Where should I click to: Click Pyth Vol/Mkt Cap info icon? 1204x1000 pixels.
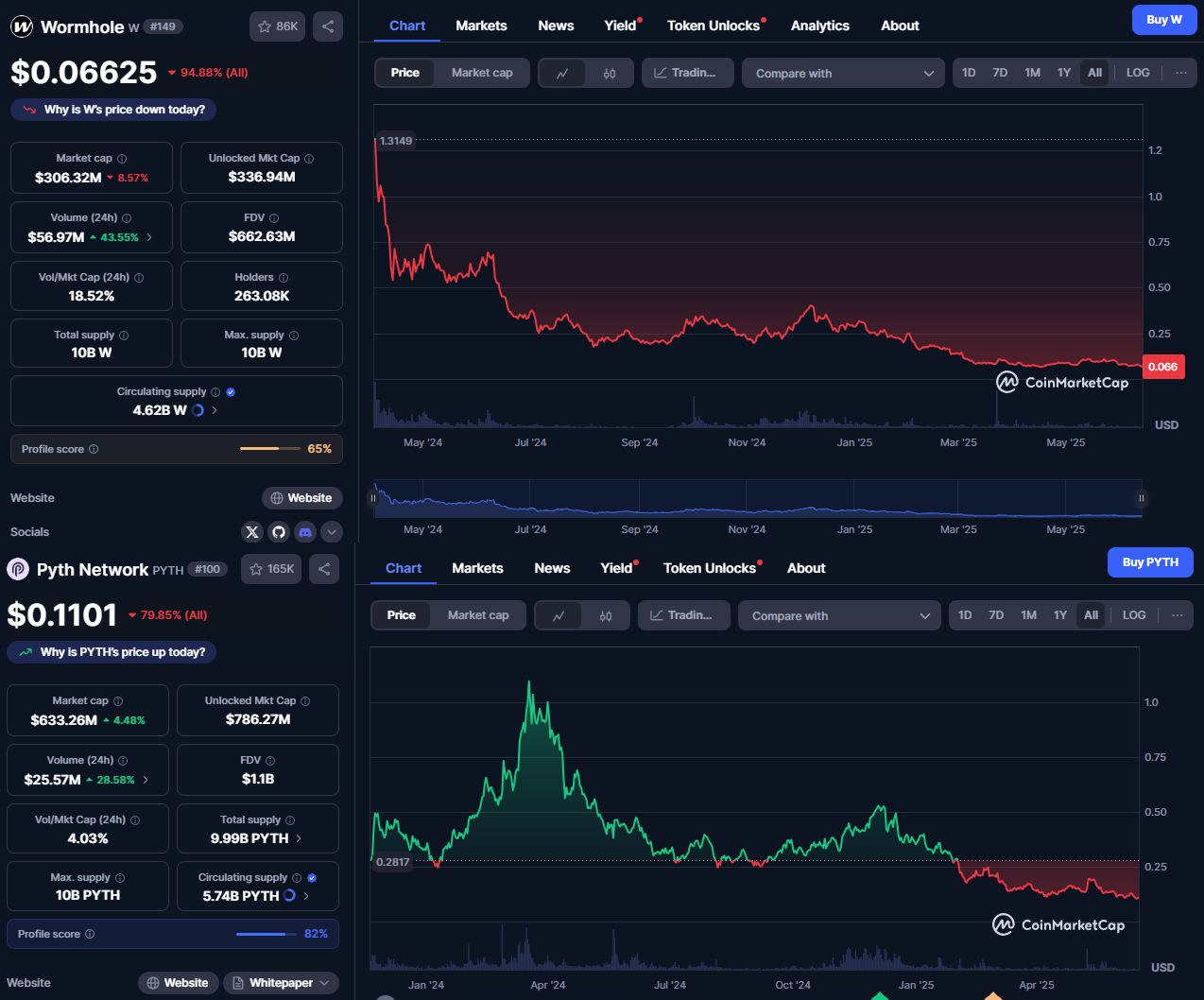(135, 820)
